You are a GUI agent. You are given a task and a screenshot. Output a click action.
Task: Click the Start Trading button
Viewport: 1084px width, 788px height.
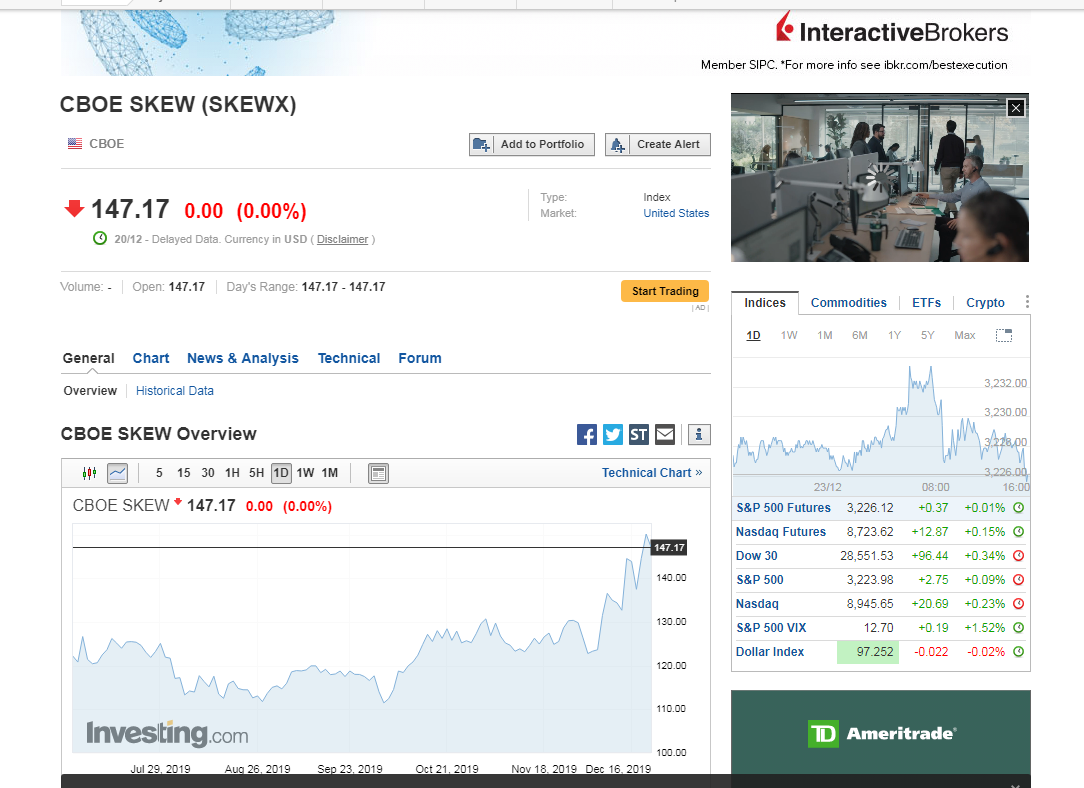tap(665, 291)
